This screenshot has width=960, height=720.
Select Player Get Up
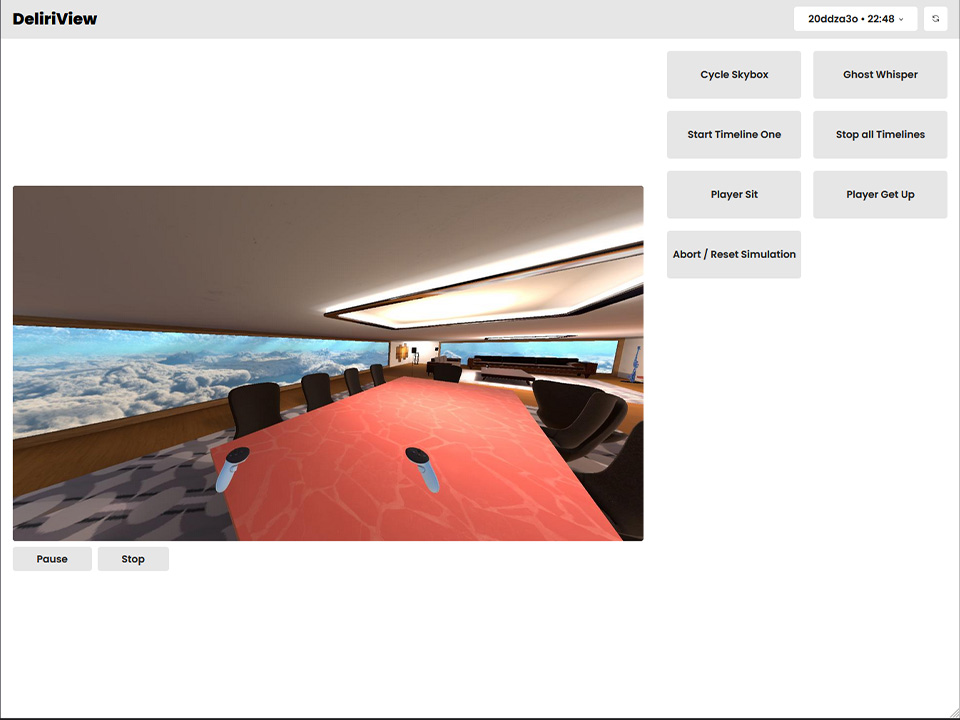[880, 195]
